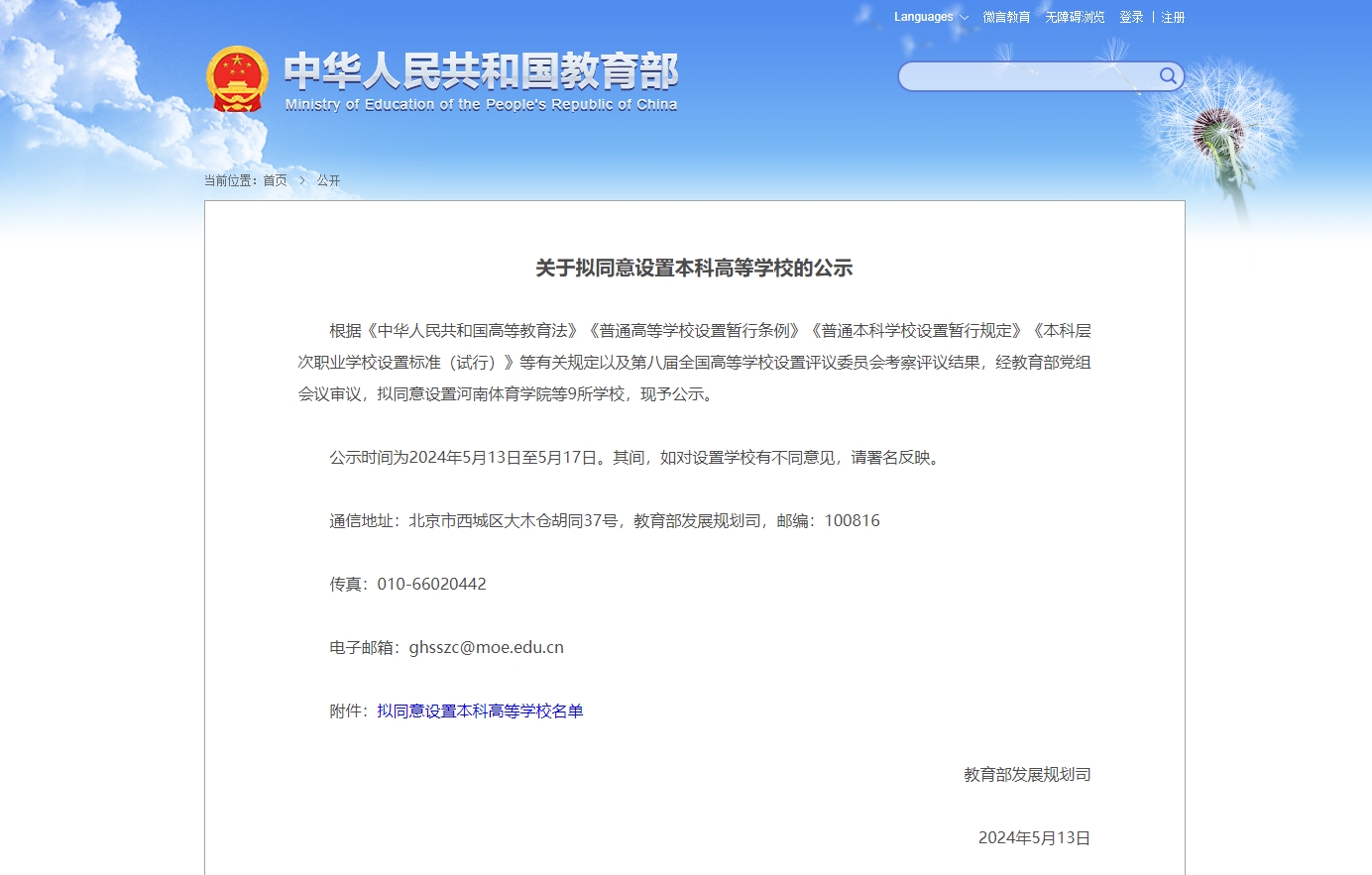
Task: Click the email address ghsszc@moe.edu.cn
Action: pos(486,647)
